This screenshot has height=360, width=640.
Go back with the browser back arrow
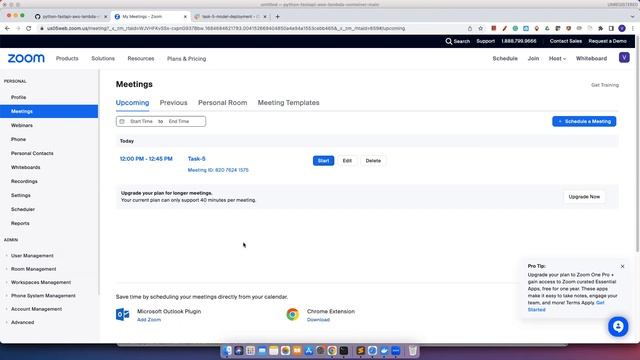tap(7, 28)
